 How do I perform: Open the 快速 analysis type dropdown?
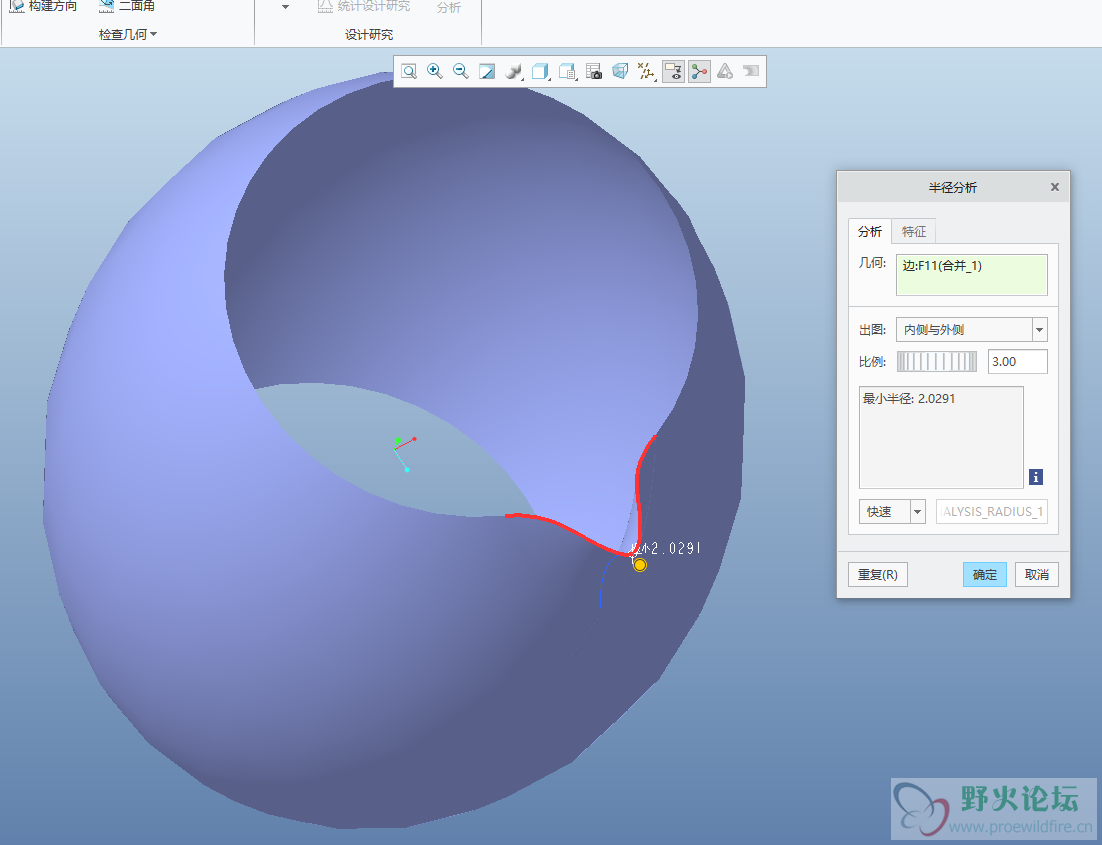coord(892,512)
